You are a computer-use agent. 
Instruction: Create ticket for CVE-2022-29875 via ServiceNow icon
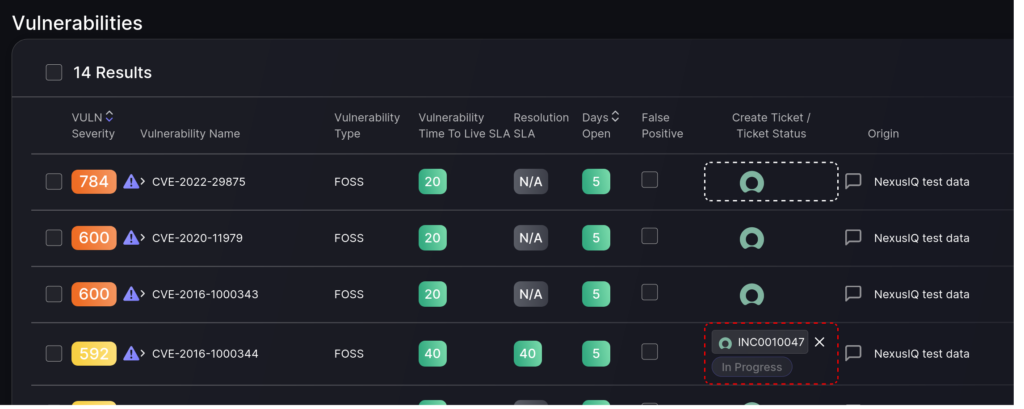coord(752,182)
